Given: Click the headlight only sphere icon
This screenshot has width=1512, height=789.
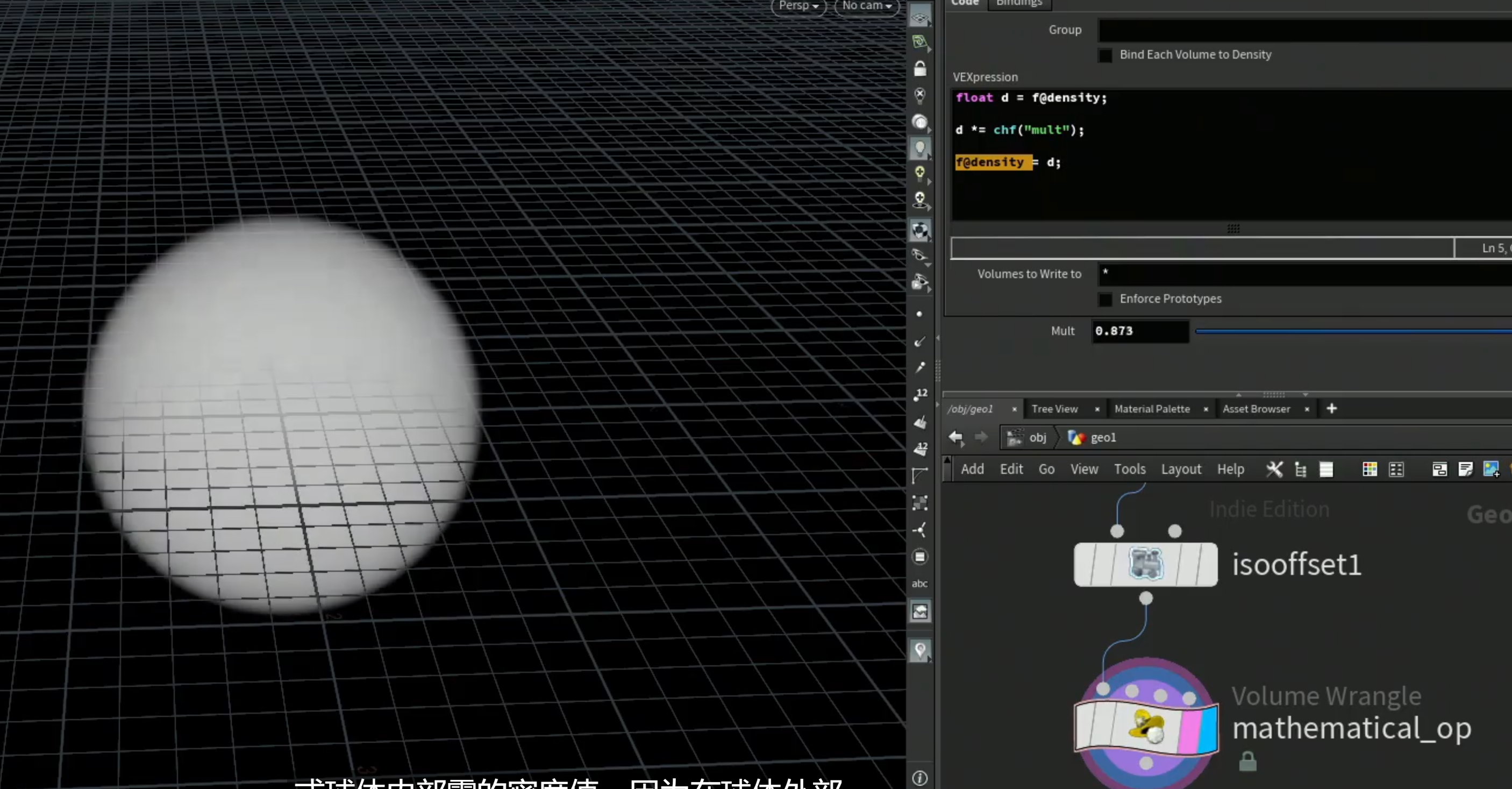Looking at the screenshot, I should (x=920, y=122).
